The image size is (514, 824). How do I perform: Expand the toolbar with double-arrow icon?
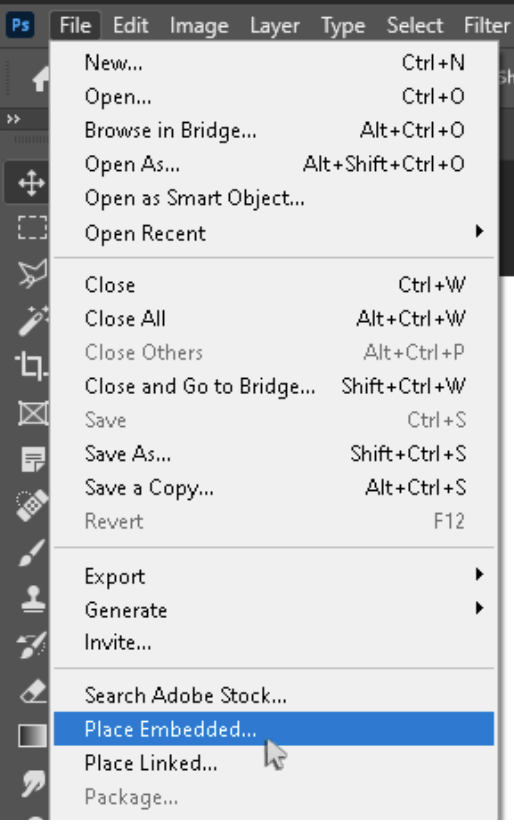coord(14,119)
